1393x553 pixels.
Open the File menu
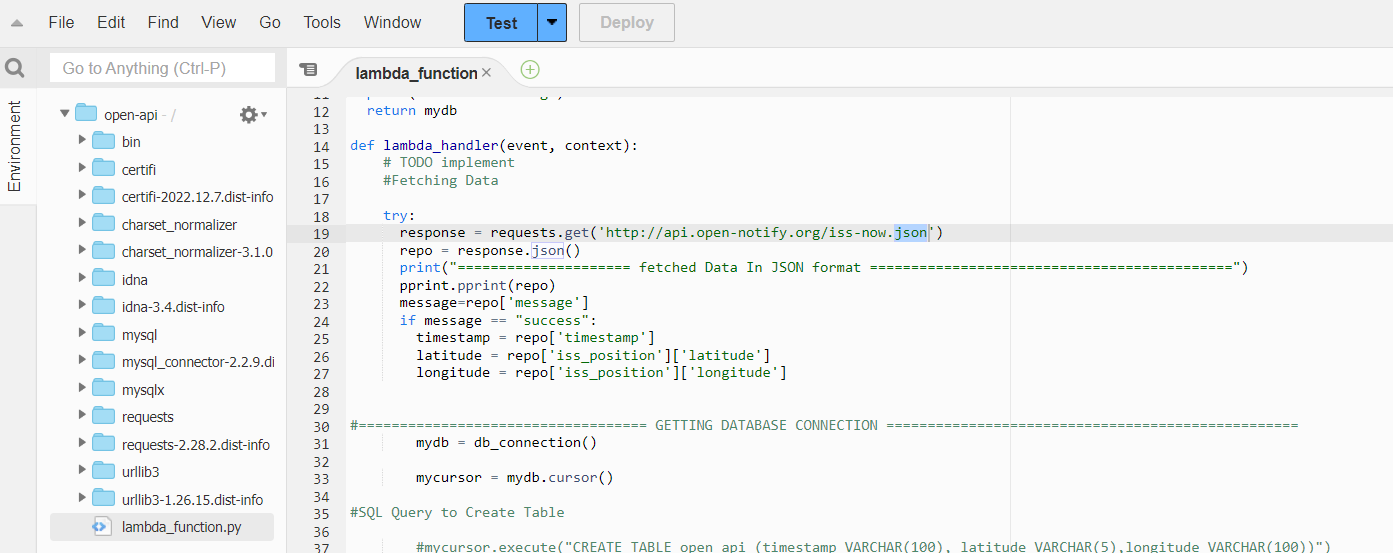coord(61,22)
